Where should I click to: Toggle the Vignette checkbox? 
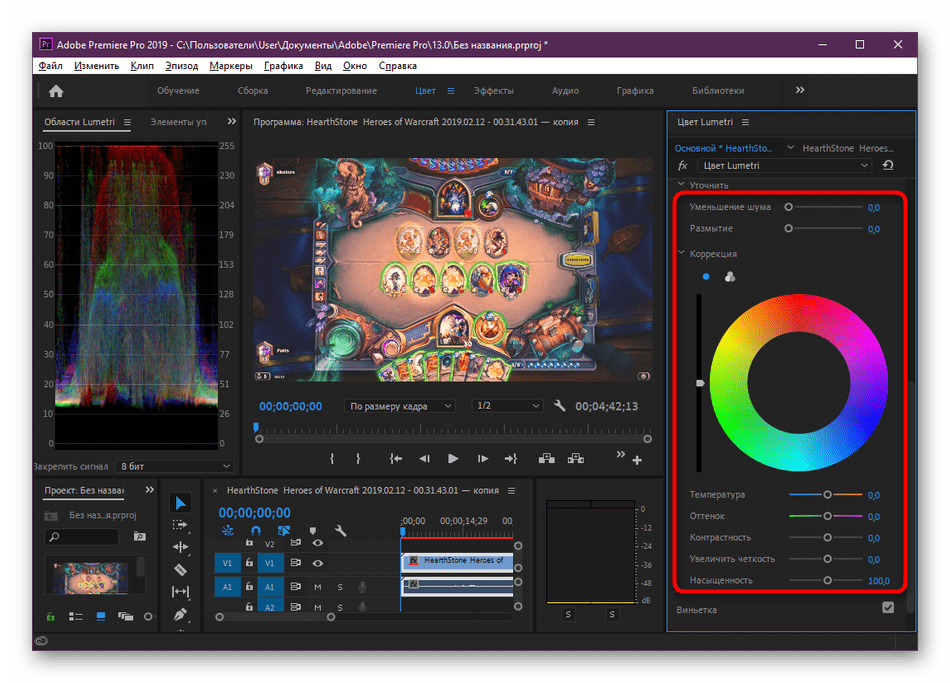click(x=887, y=608)
